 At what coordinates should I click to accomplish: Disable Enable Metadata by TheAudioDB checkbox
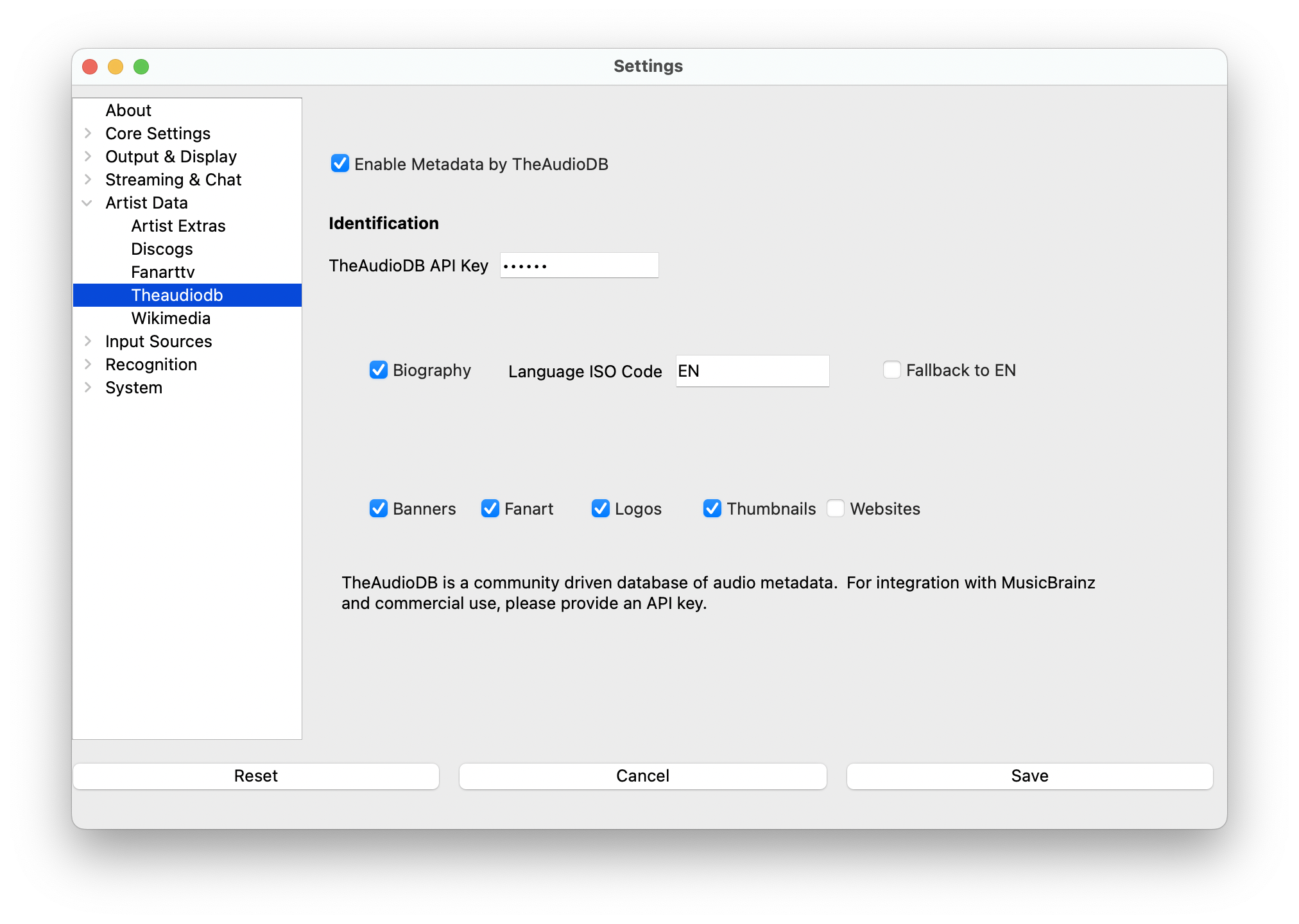coord(340,164)
